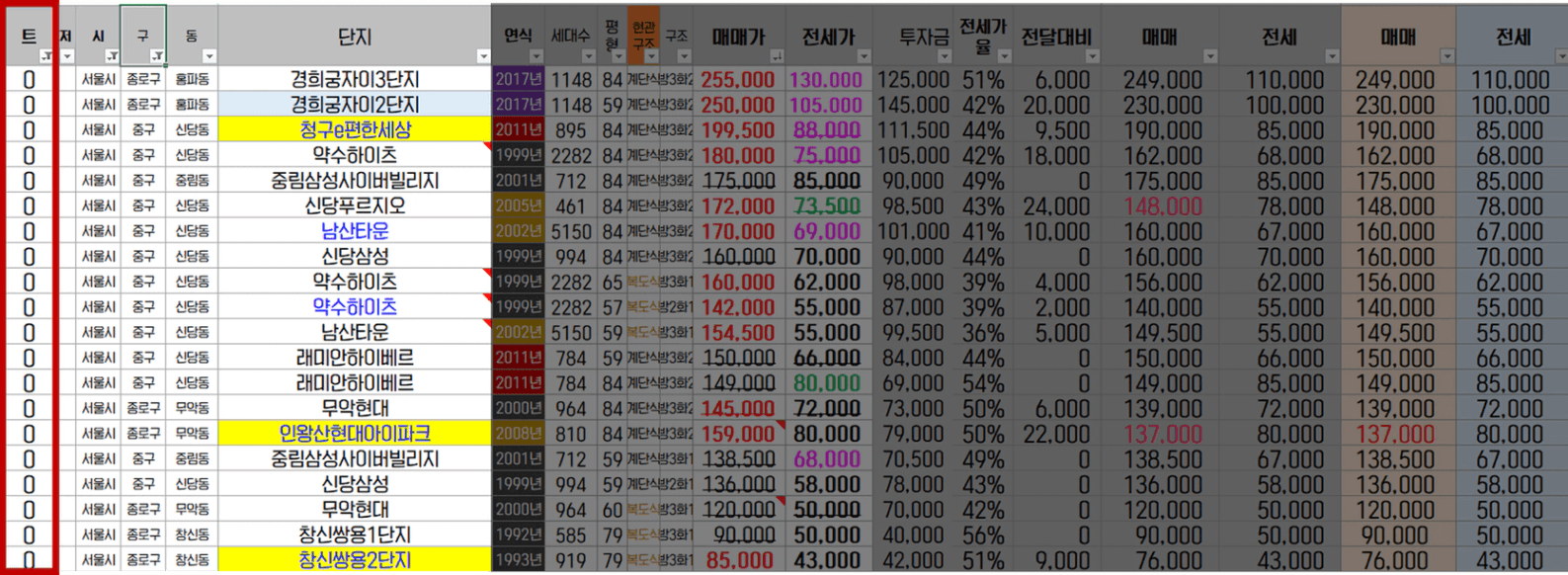Select the purple 75,000 jeonse price cell
This screenshot has width=1568, height=575.
pos(829,155)
